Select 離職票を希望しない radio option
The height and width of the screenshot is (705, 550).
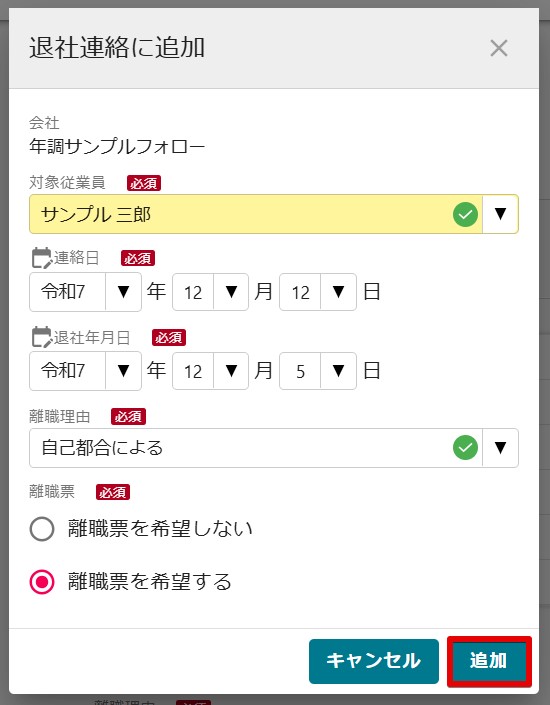42,529
